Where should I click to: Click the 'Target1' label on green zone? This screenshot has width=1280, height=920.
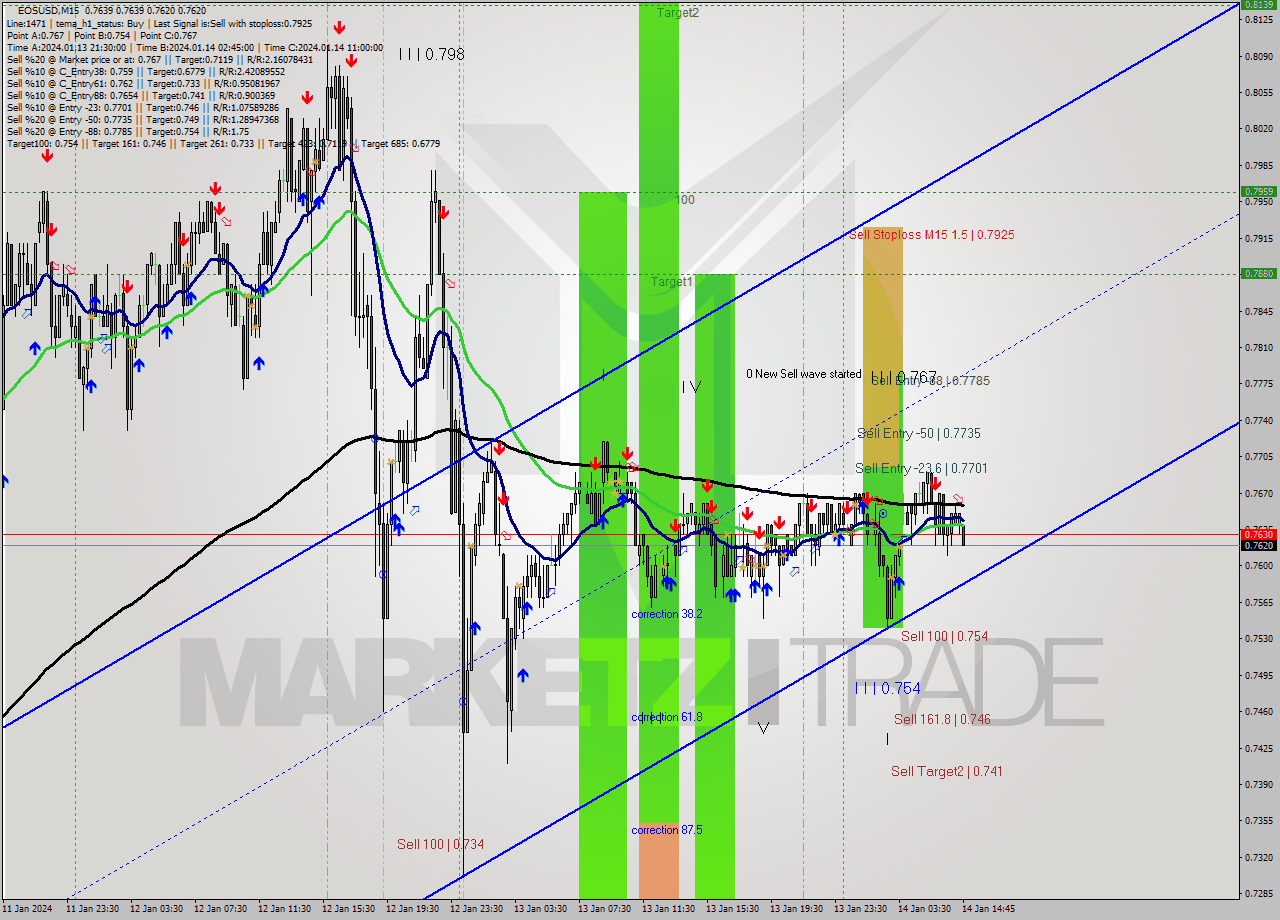(x=672, y=282)
